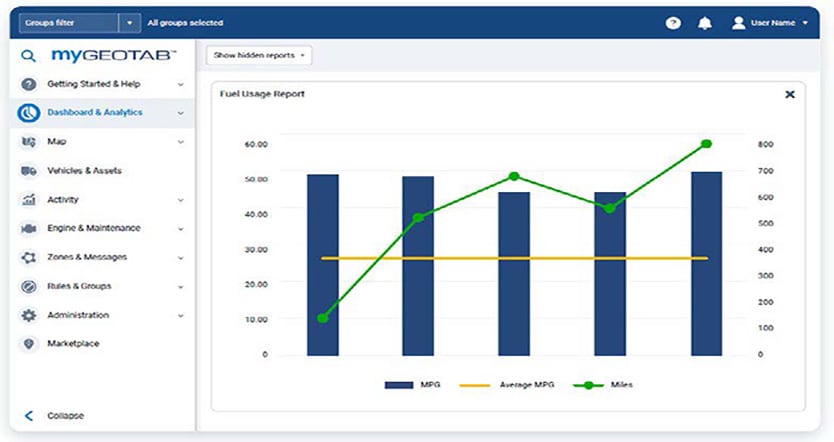Open Show hidden reports dropdown

pos(259,55)
